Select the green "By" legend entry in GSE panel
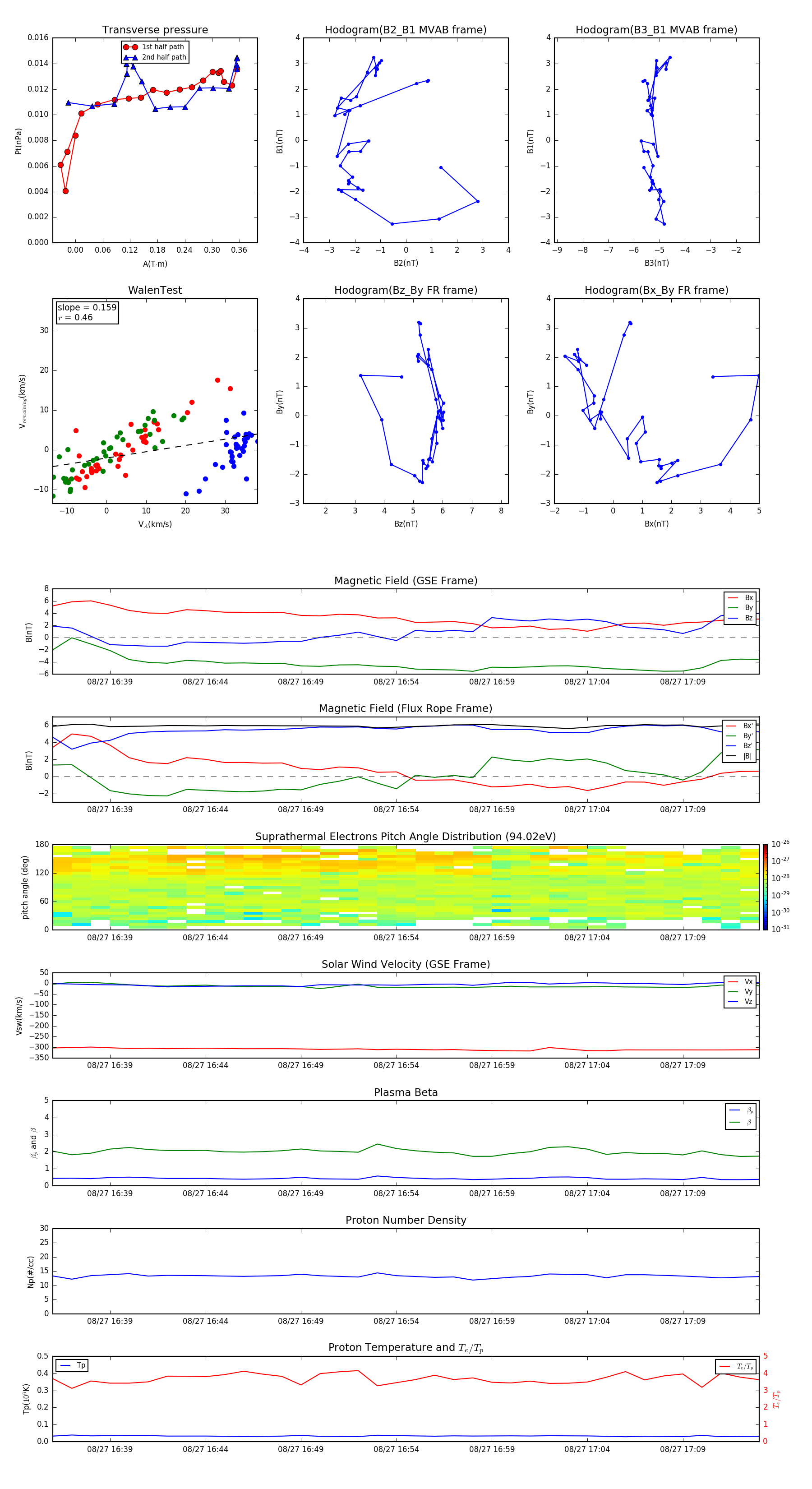This screenshot has height=1489, width=812. click(x=740, y=607)
